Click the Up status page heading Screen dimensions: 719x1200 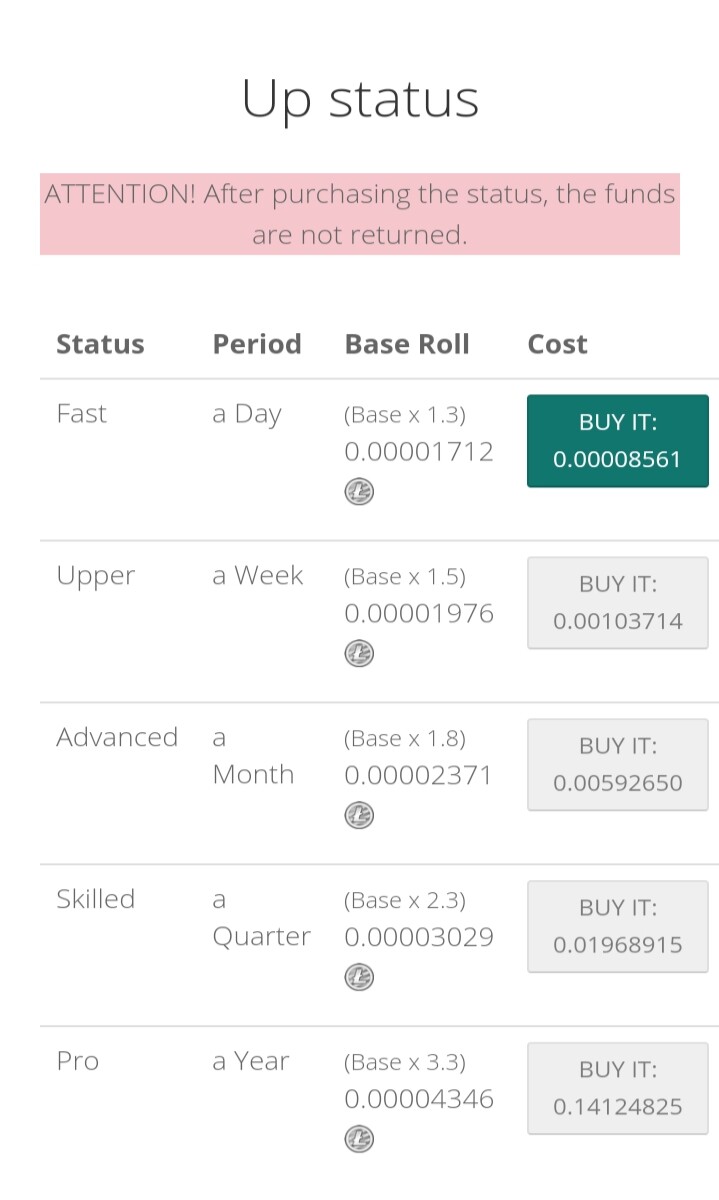coord(360,100)
